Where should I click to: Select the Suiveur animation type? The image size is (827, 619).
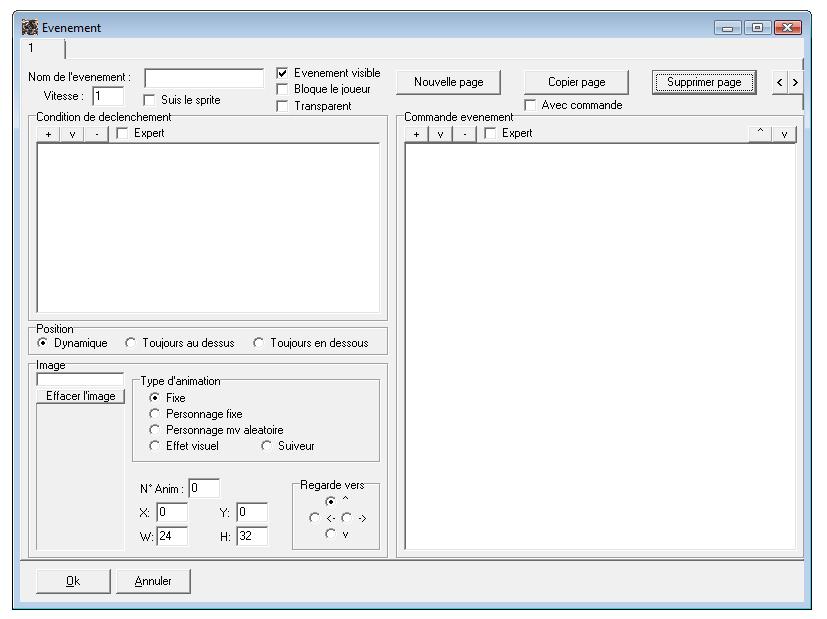pos(266,446)
